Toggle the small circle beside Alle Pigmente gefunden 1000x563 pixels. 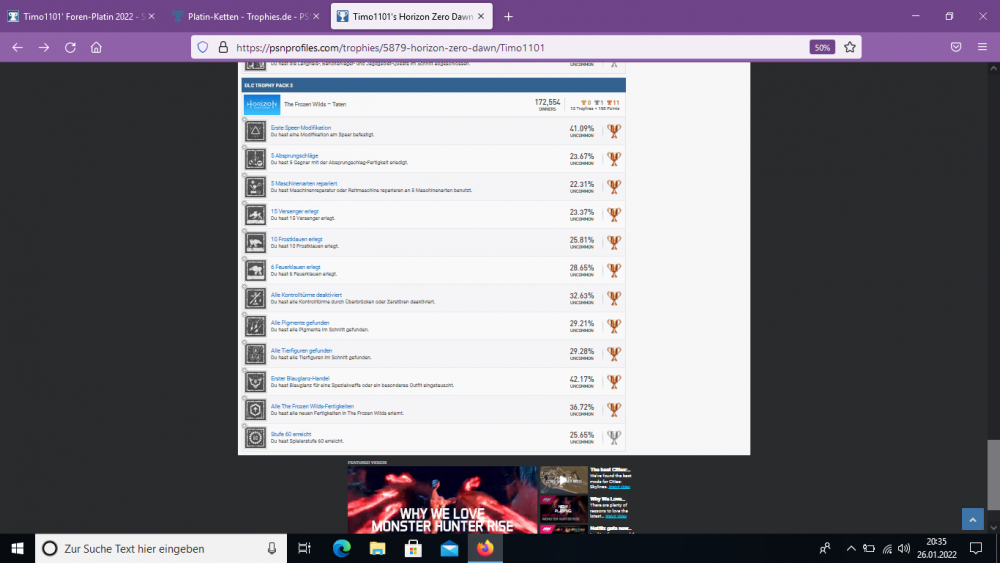245,315
